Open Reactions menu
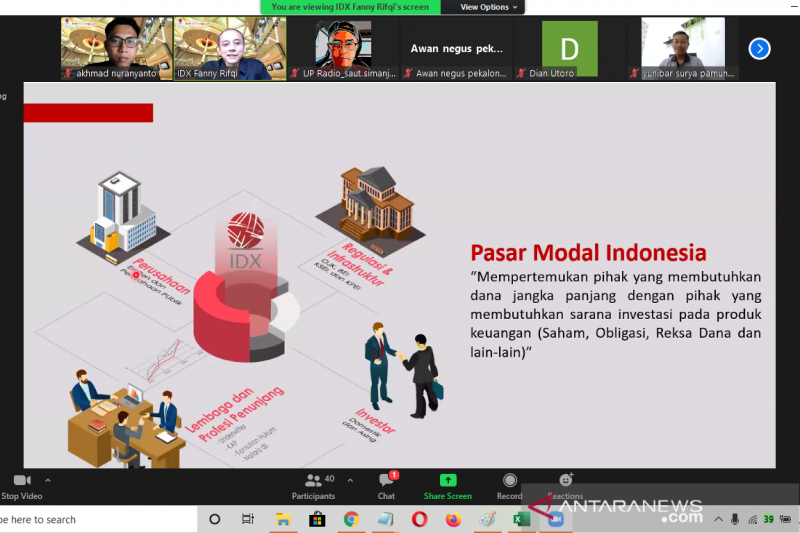800x533 pixels. pyautogui.click(x=565, y=487)
